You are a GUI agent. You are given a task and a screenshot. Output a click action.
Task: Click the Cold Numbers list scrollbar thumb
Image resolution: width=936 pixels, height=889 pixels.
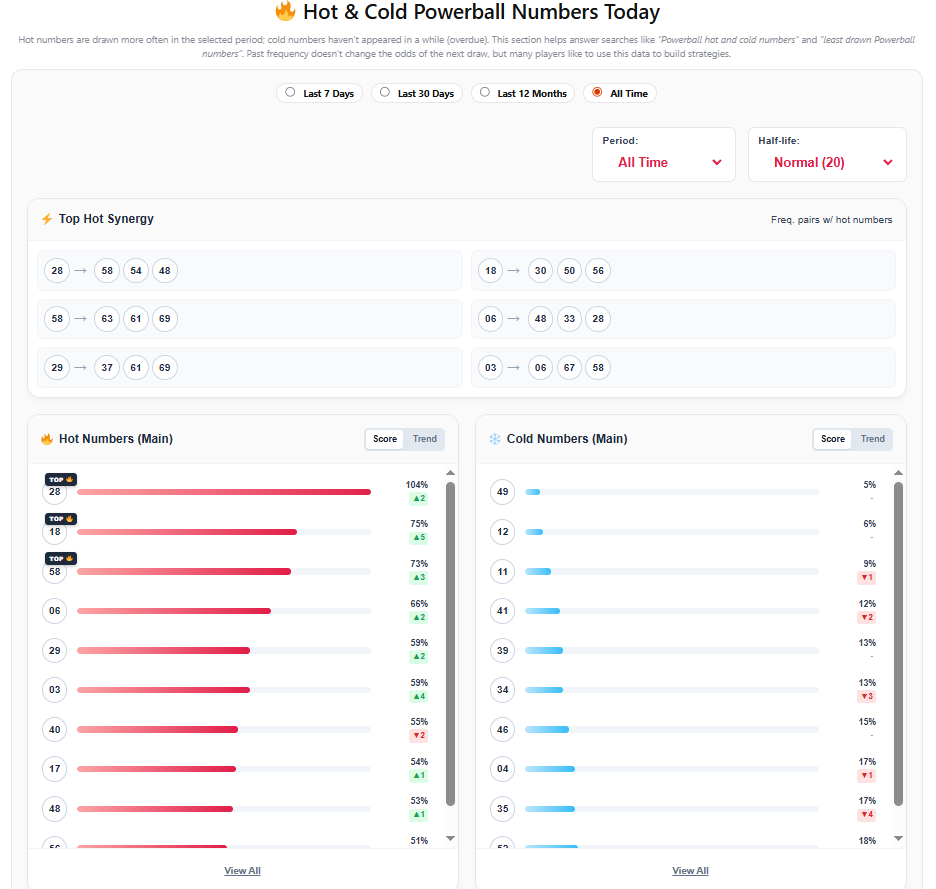898,640
